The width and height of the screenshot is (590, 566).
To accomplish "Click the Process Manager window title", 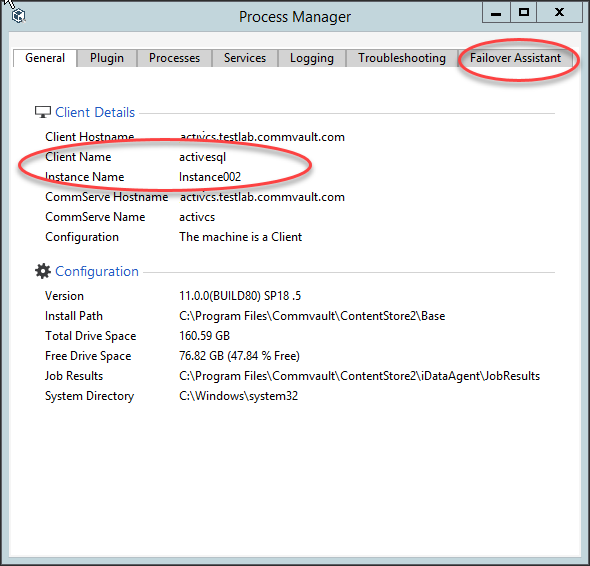I will (x=295, y=17).
